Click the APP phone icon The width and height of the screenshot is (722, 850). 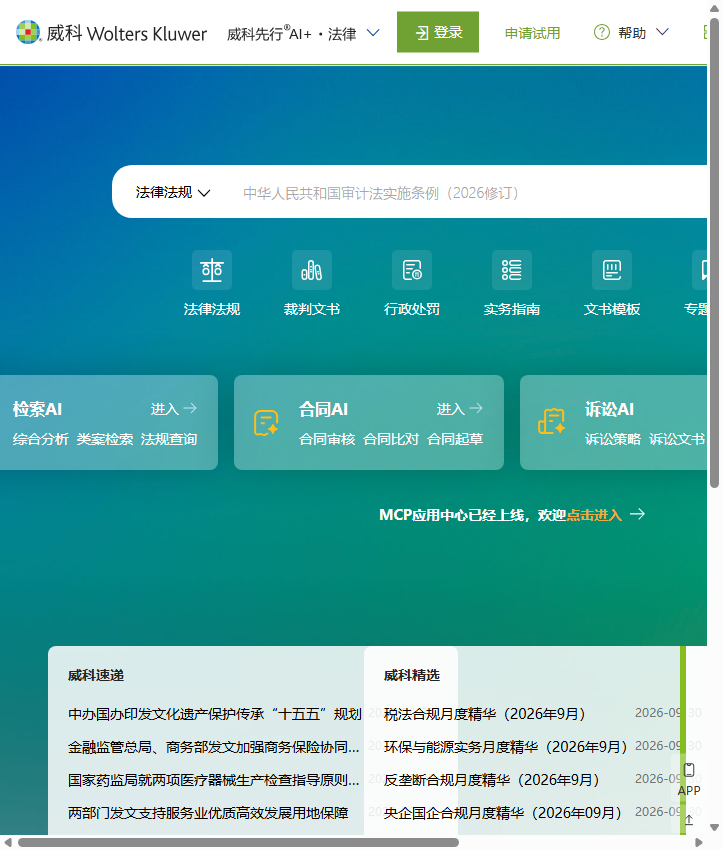pyautogui.click(x=689, y=770)
